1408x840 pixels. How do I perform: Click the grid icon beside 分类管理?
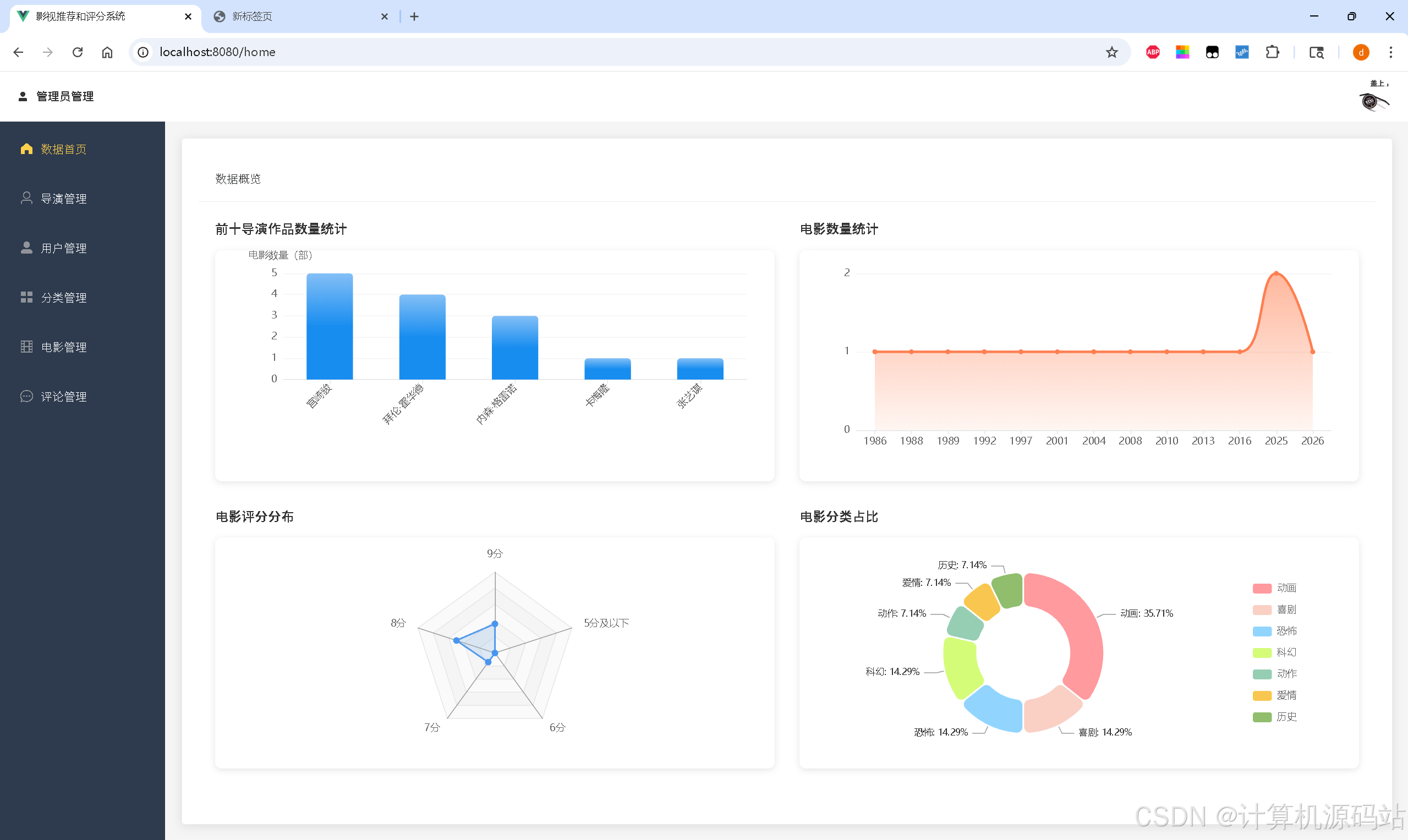tap(26, 297)
